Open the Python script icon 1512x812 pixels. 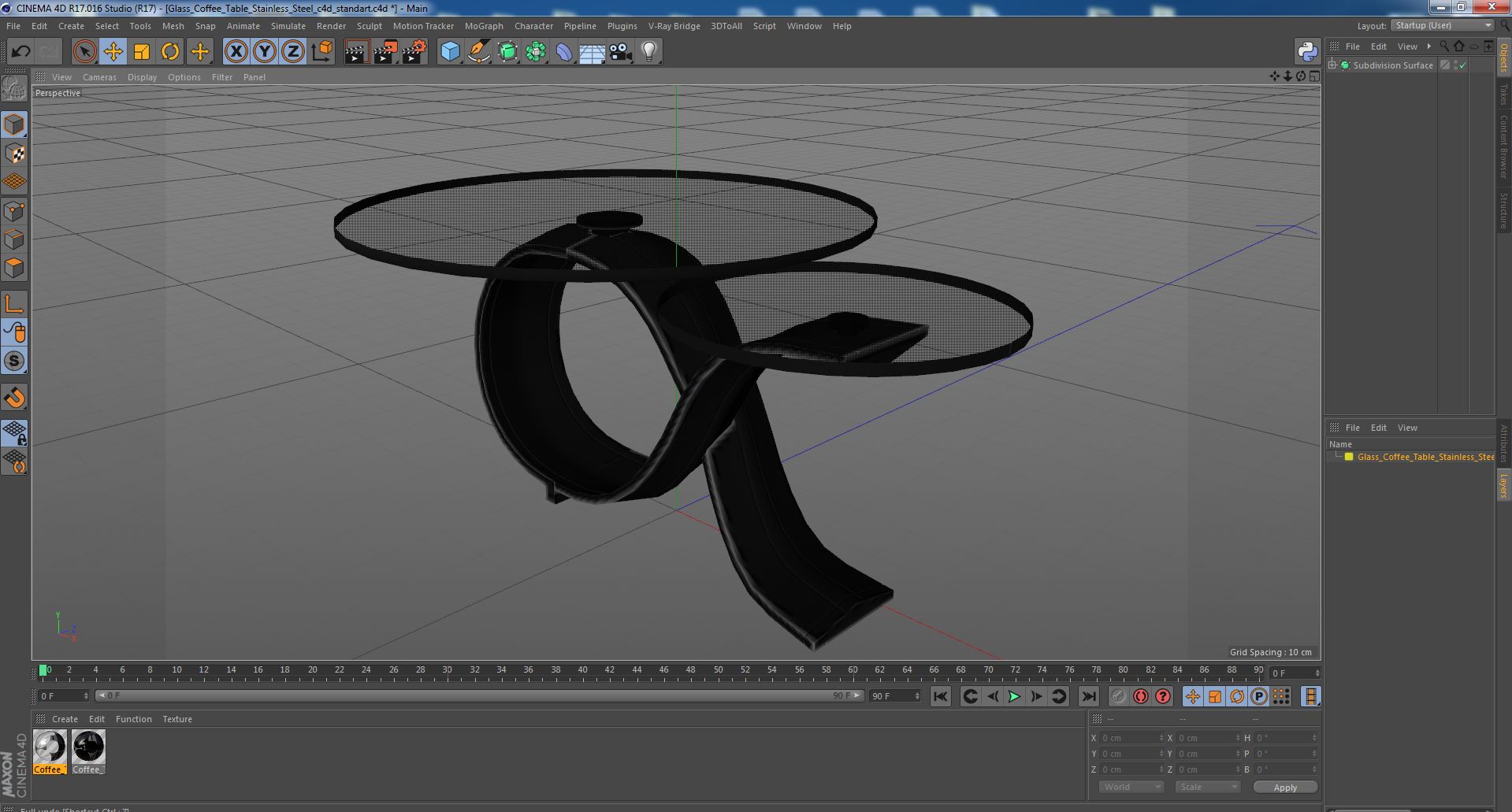point(1307,52)
